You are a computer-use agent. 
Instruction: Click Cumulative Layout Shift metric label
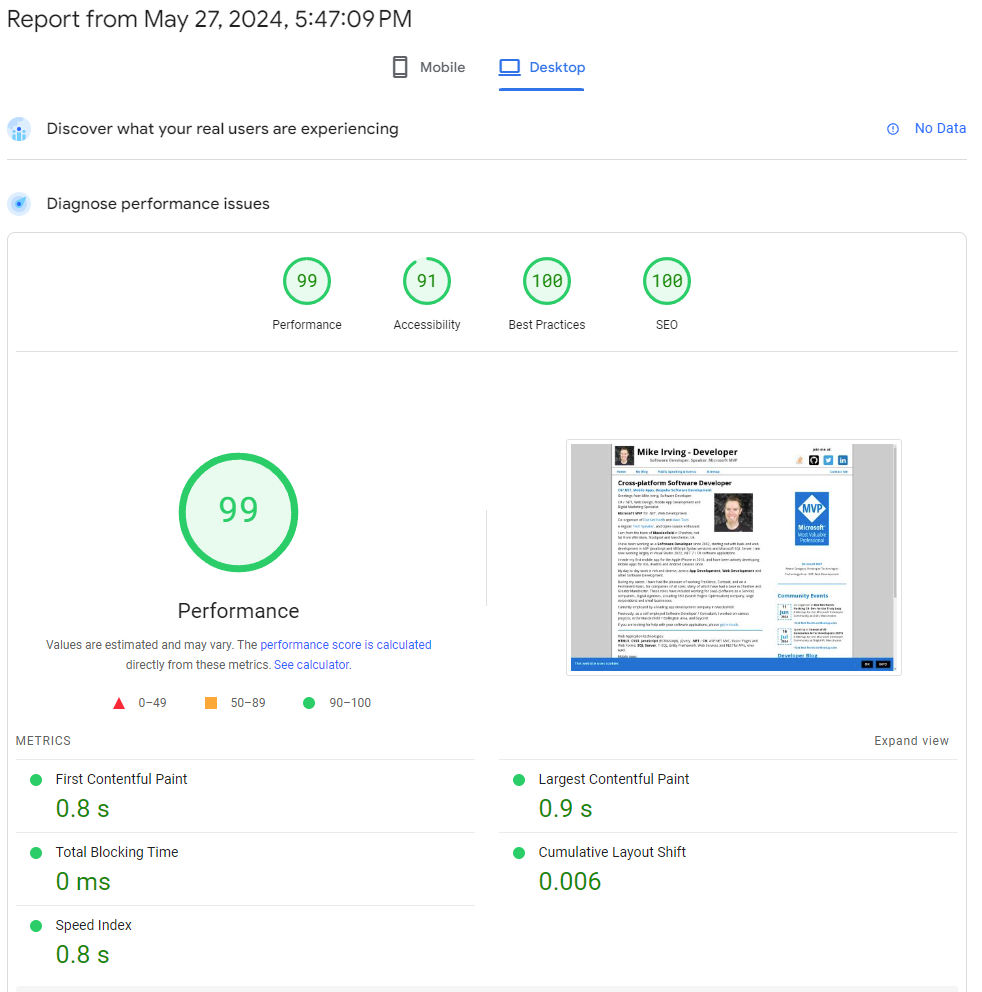(x=612, y=852)
